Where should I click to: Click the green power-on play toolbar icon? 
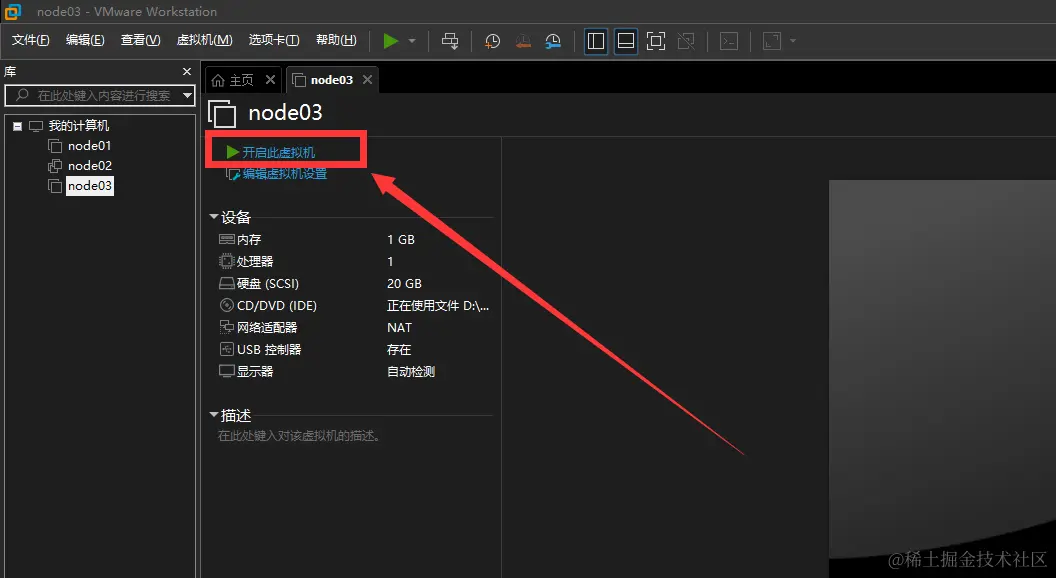click(391, 41)
